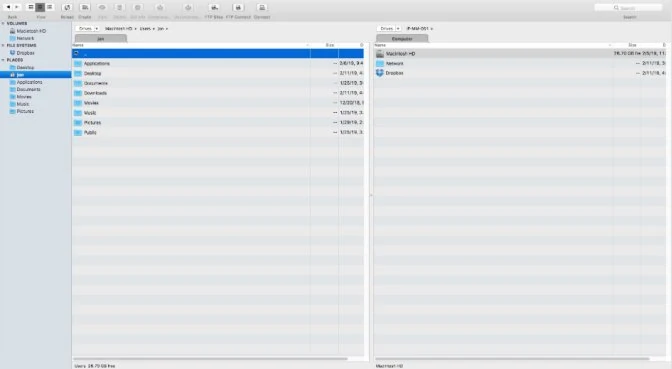This screenshot has width=672, height=369.
Task: Select the Computer tab in right pane
Action: [x=402, y=39]
